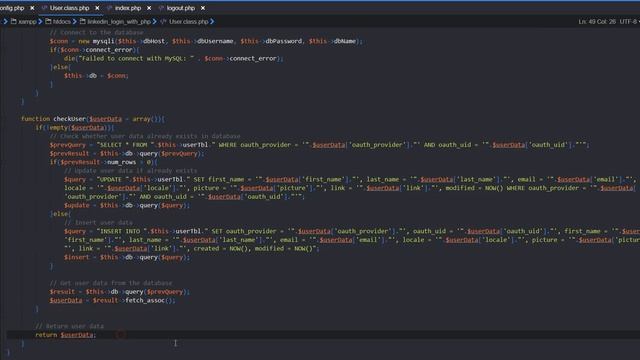Click the '$conn = new mysqli' line
The width and height of the screenshot is (640, 360).
click(206, 41)
